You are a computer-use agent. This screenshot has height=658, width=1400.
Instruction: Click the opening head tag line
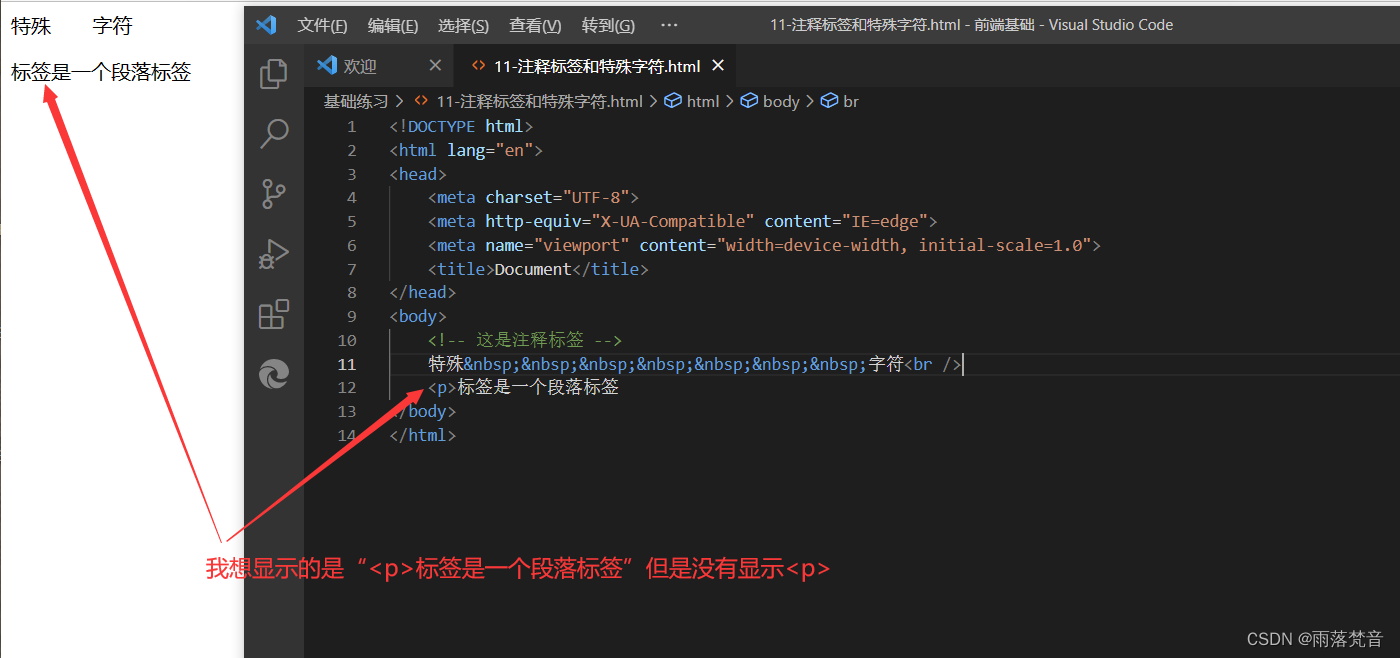(418, 174)
